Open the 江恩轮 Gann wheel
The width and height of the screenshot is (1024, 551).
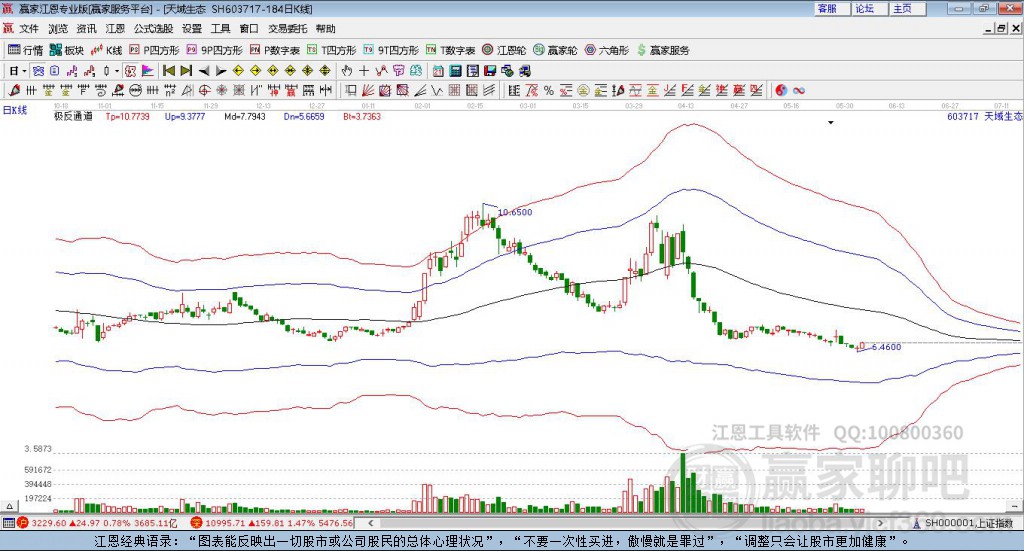[x=504, y=50]
